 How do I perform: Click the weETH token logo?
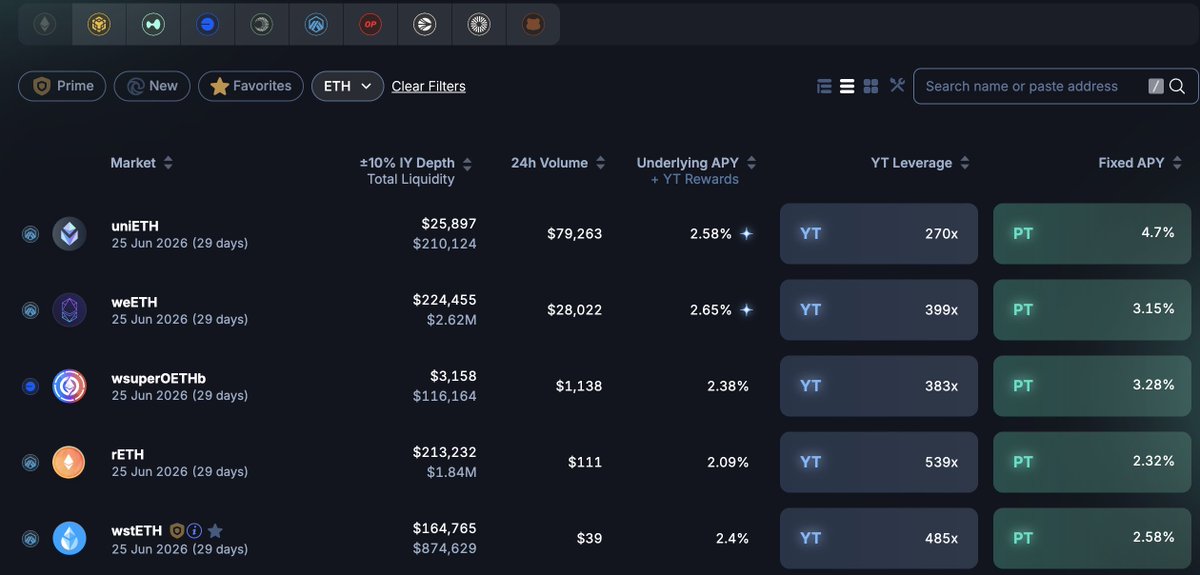click(69, 310)
